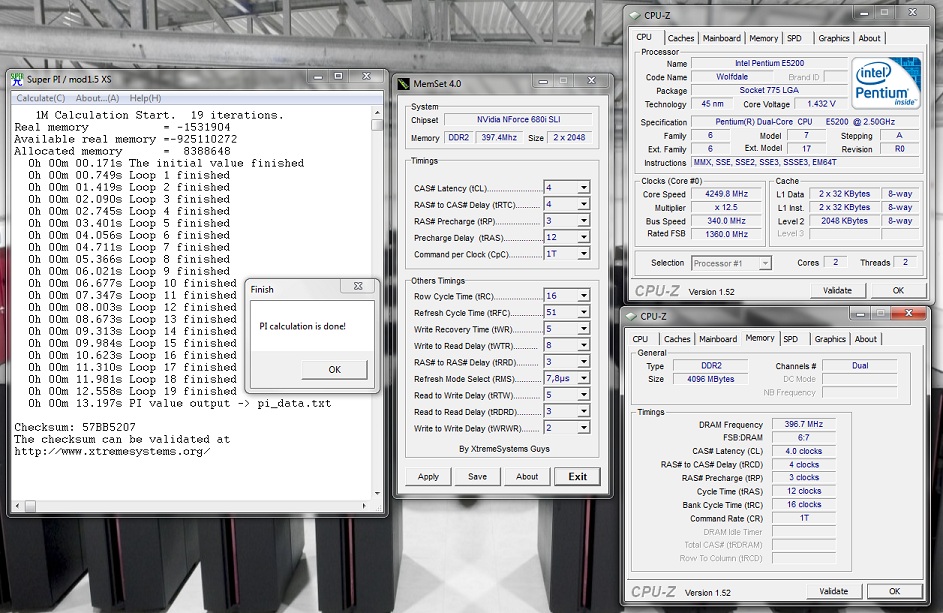943x613 pixels.
Task: Expand the Row Cycle Time (tRC) dropdown
Action: (583, 295)
